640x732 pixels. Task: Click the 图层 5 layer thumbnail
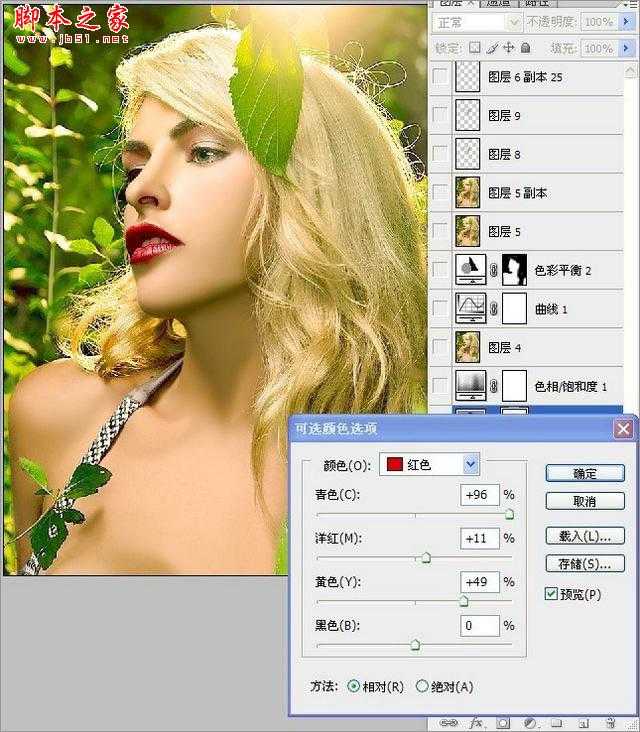pos(467,231)
